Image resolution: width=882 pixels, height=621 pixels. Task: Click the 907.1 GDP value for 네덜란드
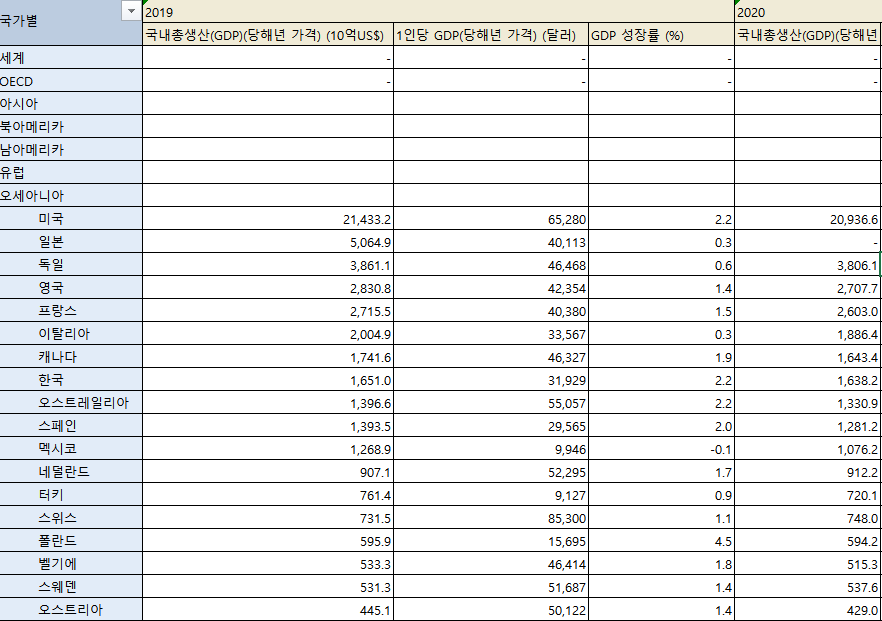(x=268, y=472)
